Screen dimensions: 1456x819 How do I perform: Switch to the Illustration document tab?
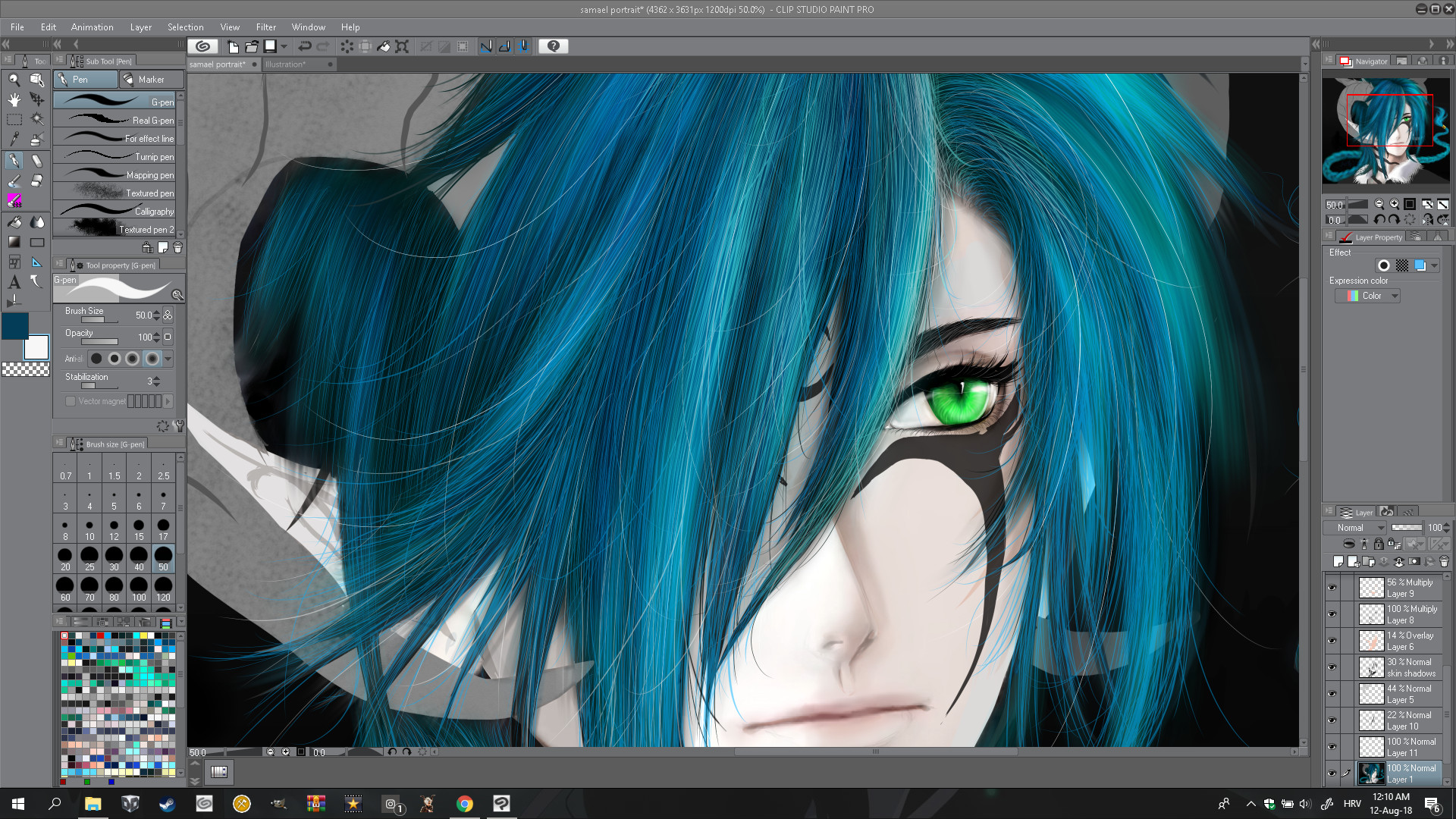coord(286,64)
